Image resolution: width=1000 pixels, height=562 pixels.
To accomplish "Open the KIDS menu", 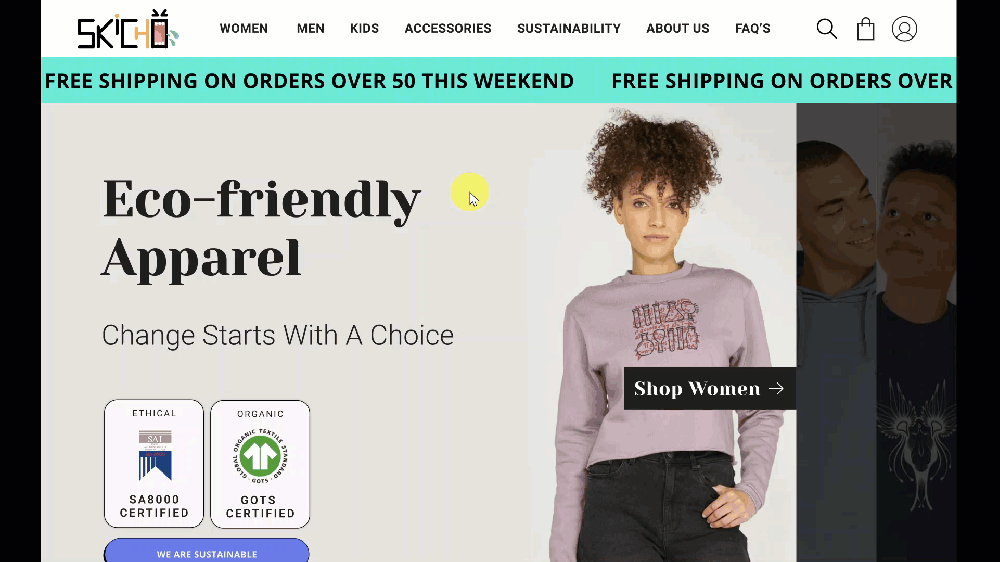I will click(x=364, y=29).
